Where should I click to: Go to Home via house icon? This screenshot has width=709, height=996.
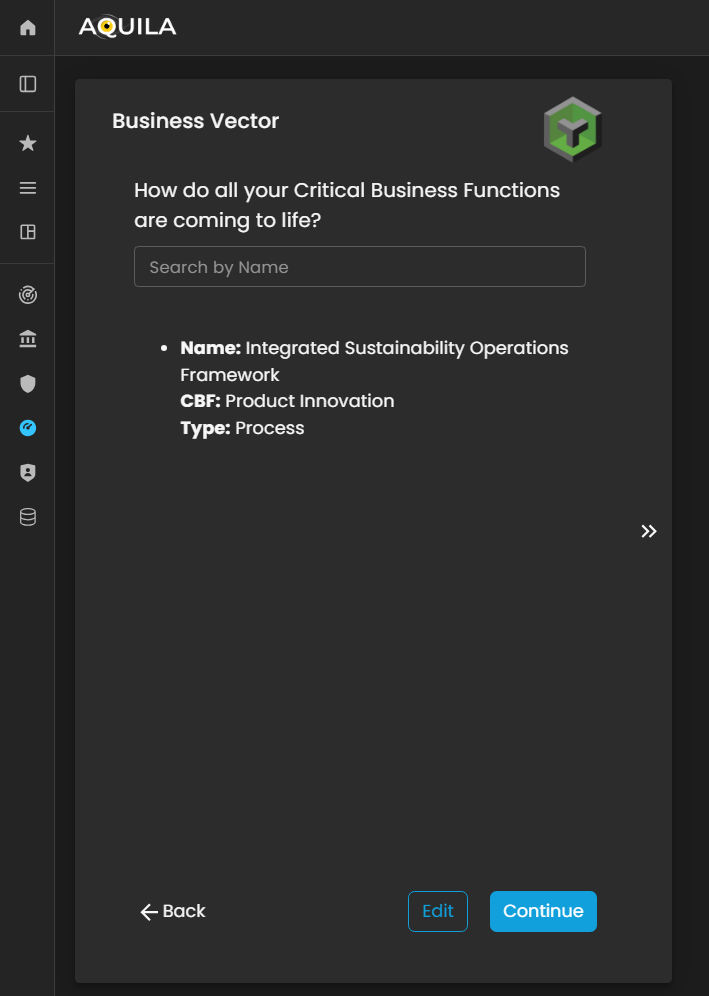28,28
